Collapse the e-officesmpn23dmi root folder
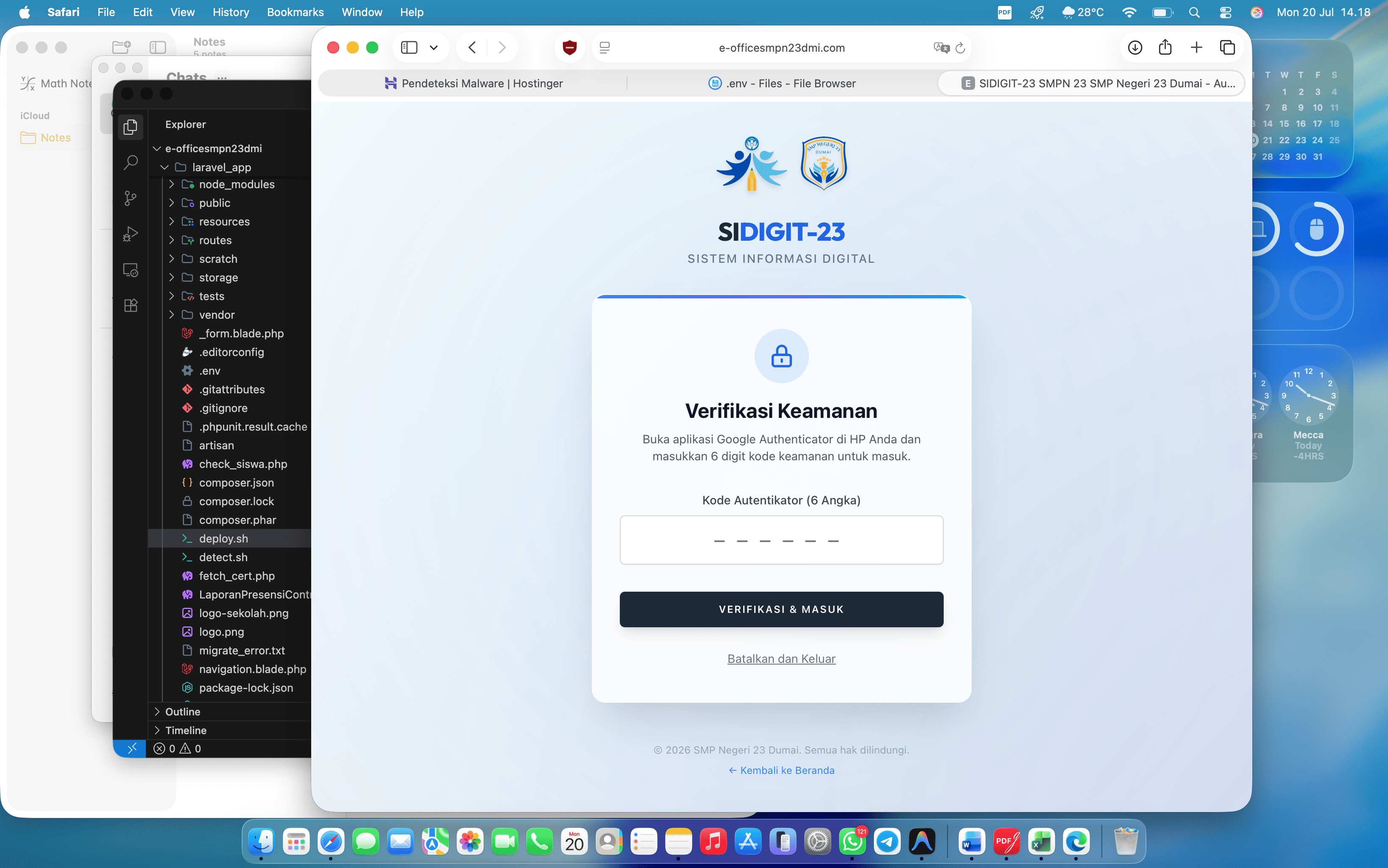 click(x=156, y=148)
